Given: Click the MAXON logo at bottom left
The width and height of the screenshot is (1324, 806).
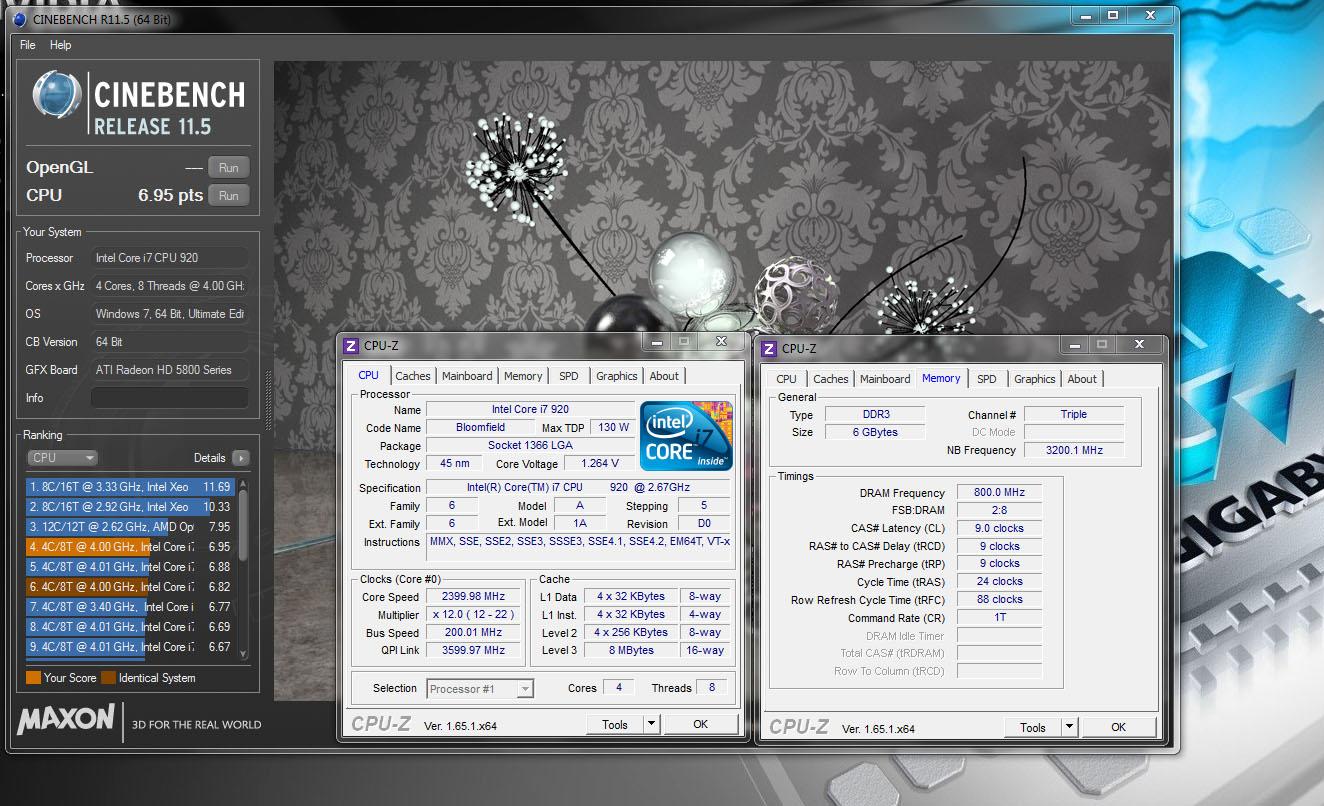Looking at the screenshot, I should (x=66, y=718).
